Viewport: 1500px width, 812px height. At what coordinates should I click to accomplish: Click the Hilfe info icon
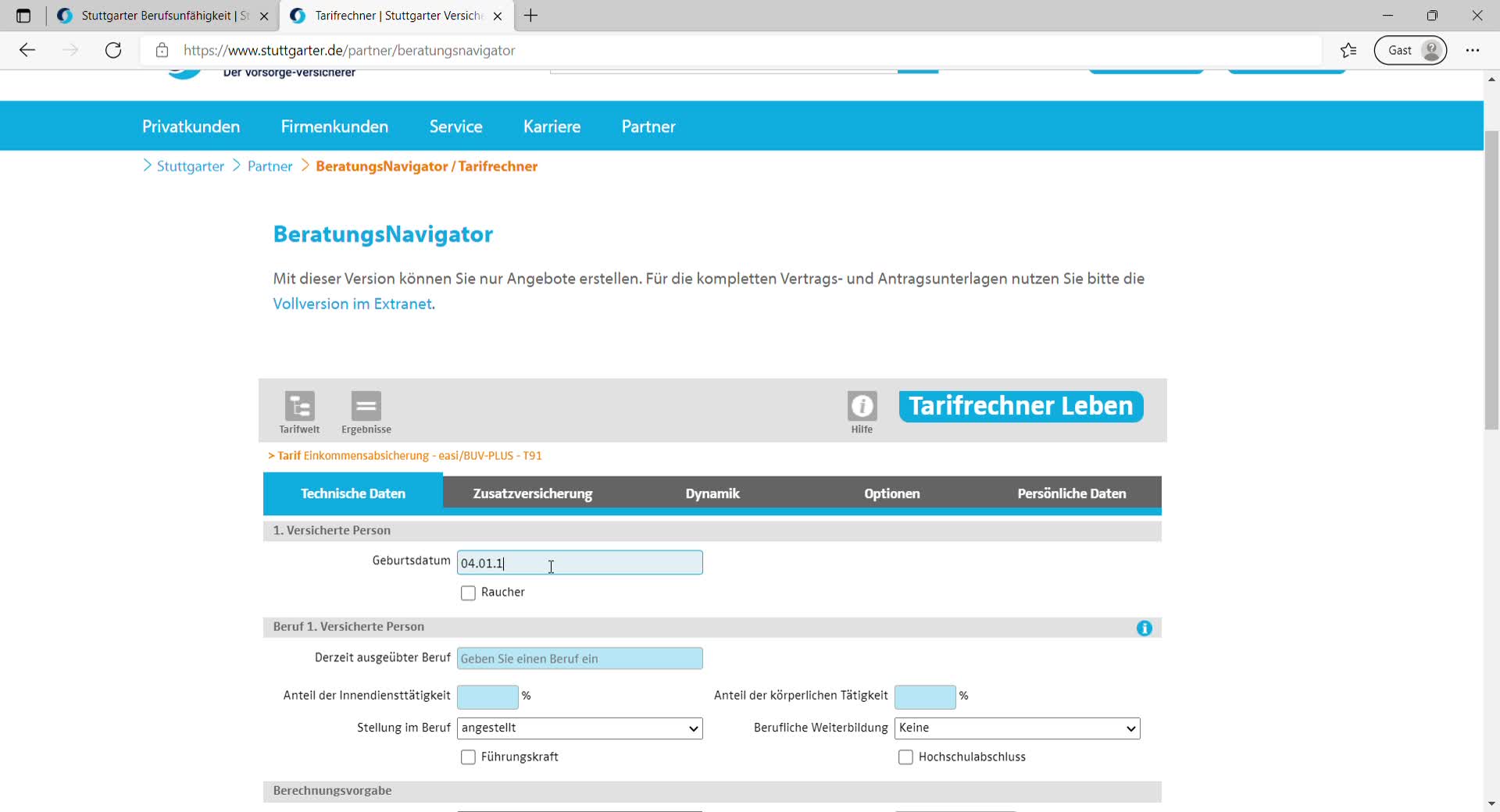(862, 407)
